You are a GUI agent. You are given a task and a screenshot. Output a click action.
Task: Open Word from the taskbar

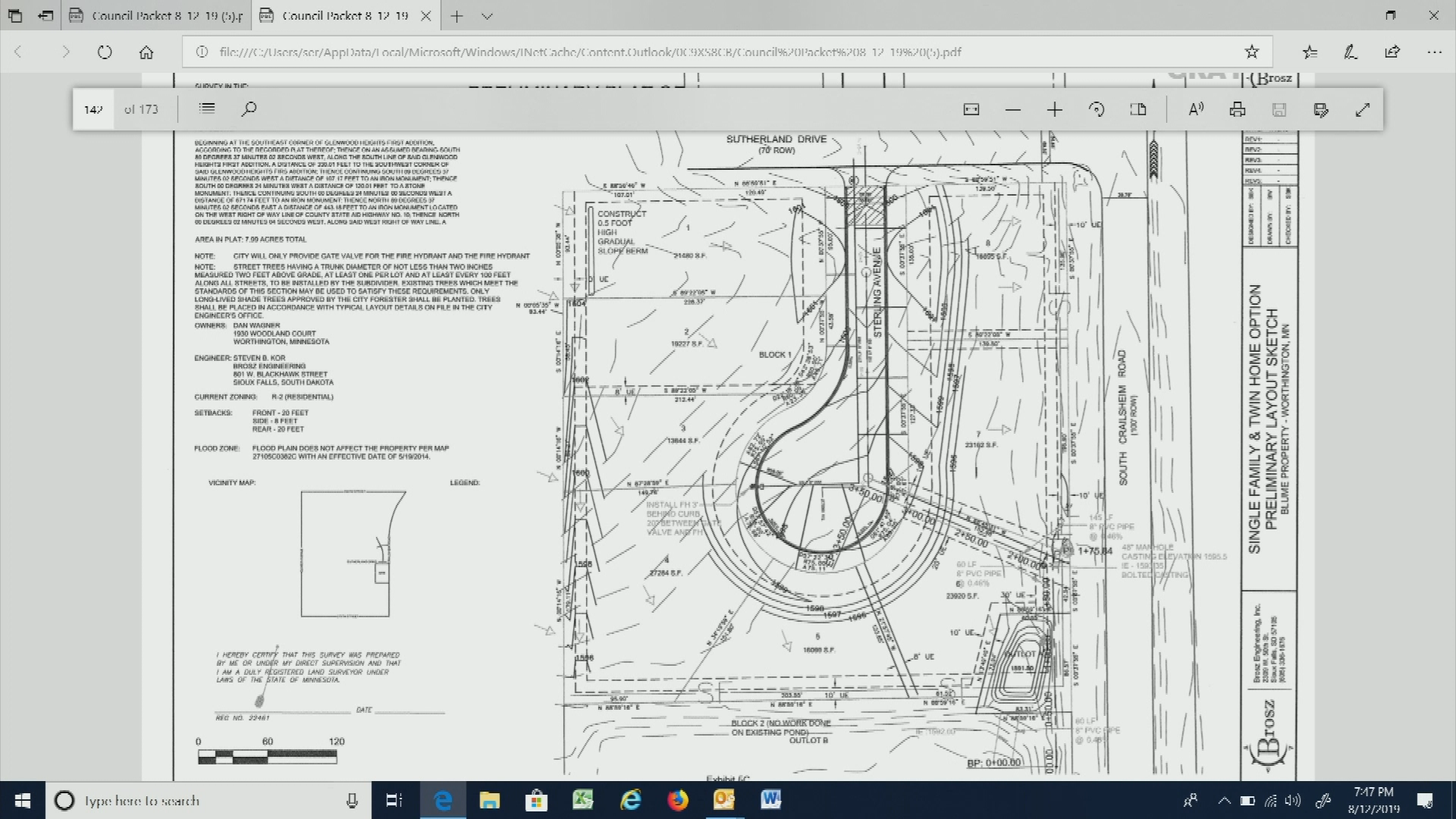[x=771, y=800]
